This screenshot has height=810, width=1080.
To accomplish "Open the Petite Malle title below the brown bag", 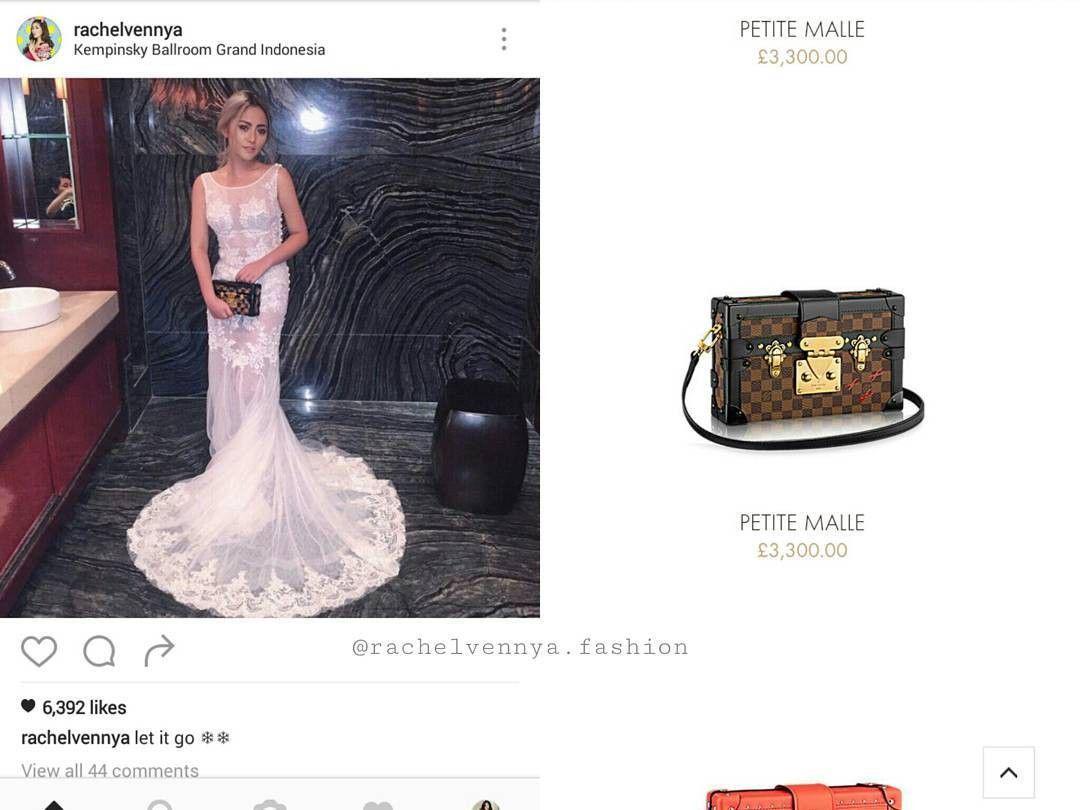I will tap(802, 523).
